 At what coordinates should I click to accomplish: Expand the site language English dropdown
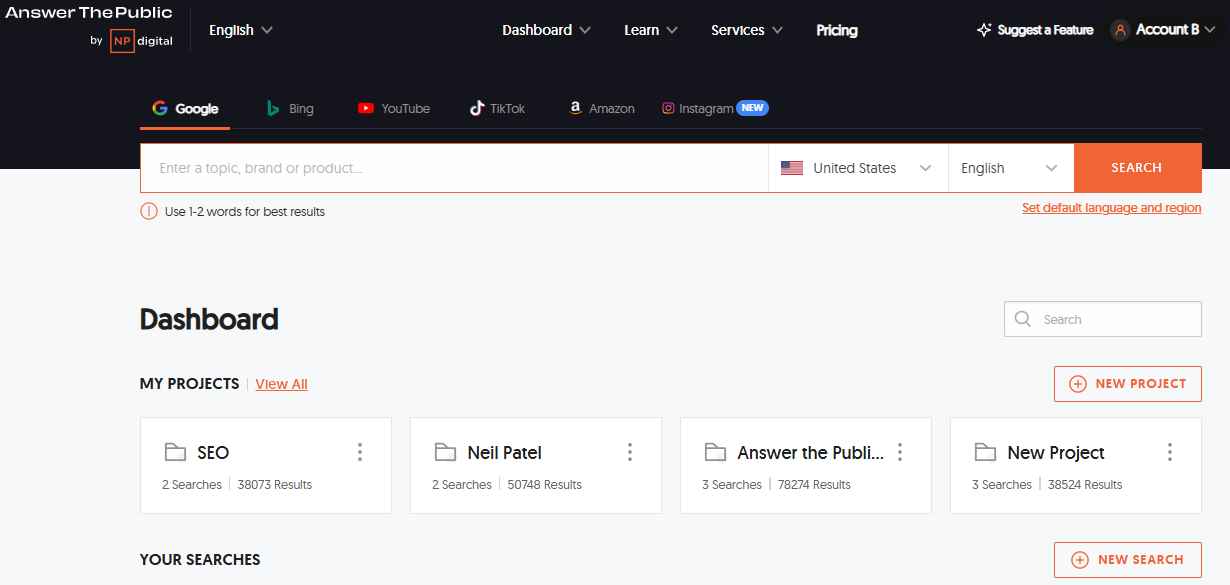tap(241, 30)
